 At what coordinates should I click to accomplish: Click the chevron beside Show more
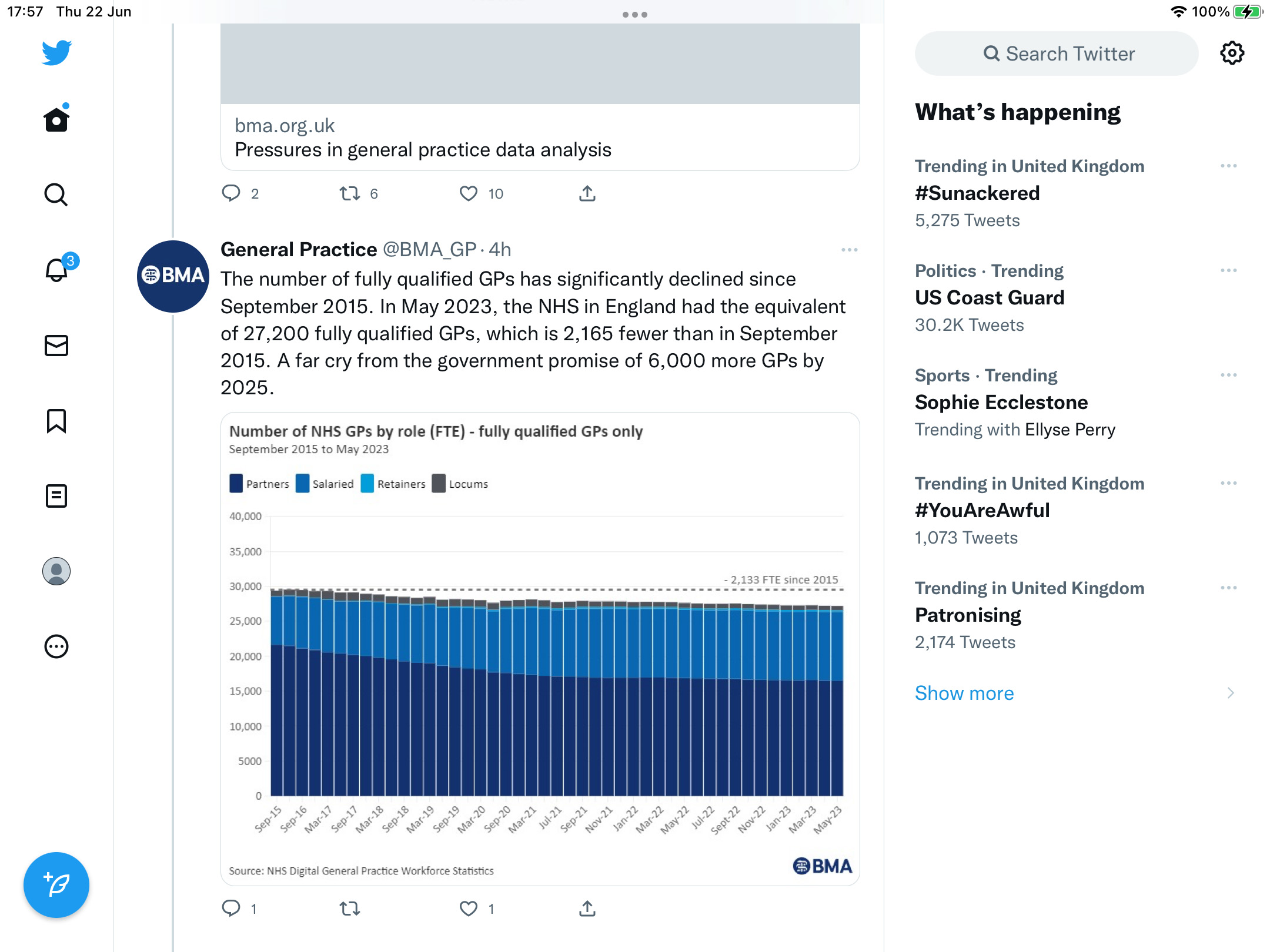1231,693
